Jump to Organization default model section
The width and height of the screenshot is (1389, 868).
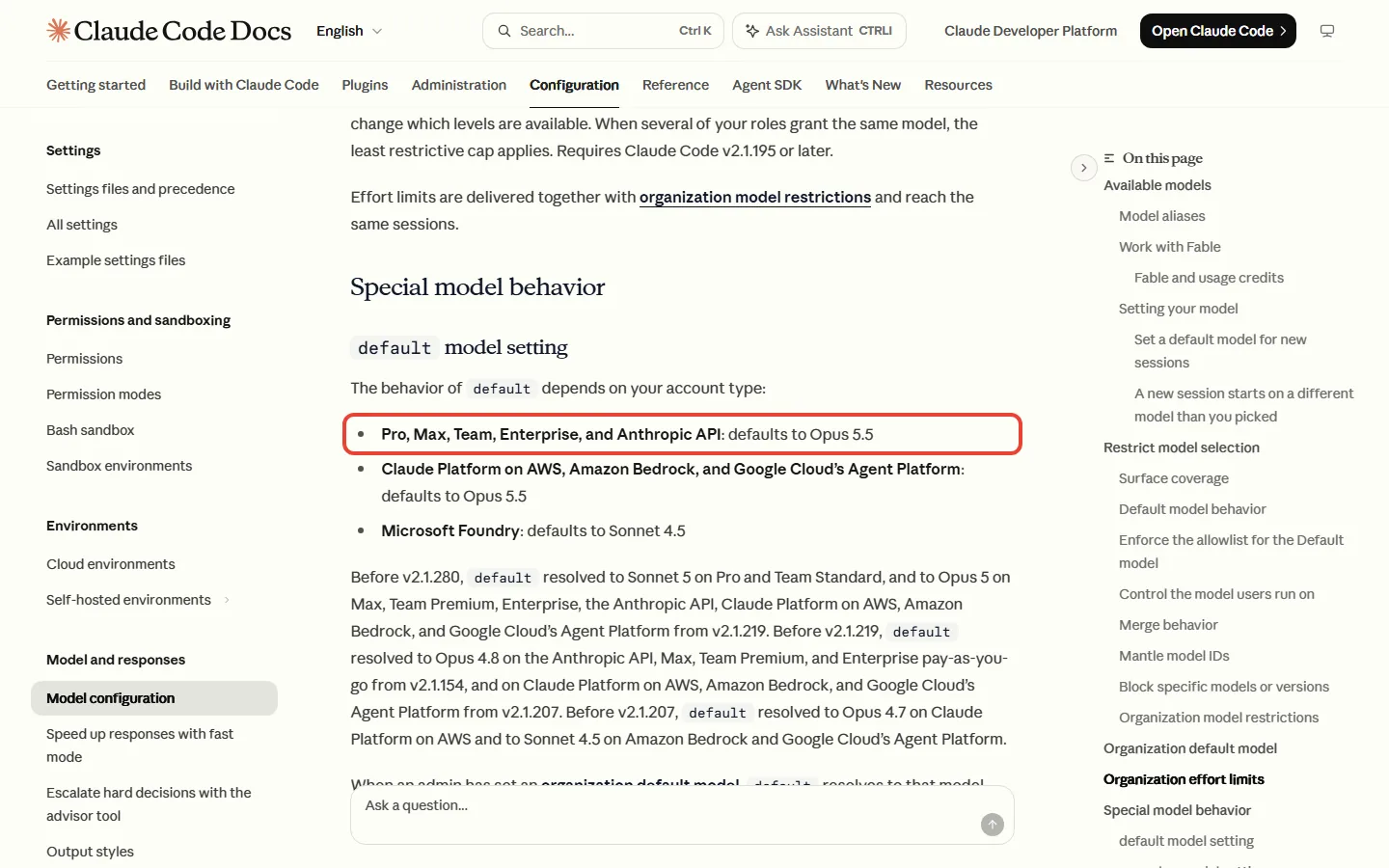click(x=1190, y=748)
